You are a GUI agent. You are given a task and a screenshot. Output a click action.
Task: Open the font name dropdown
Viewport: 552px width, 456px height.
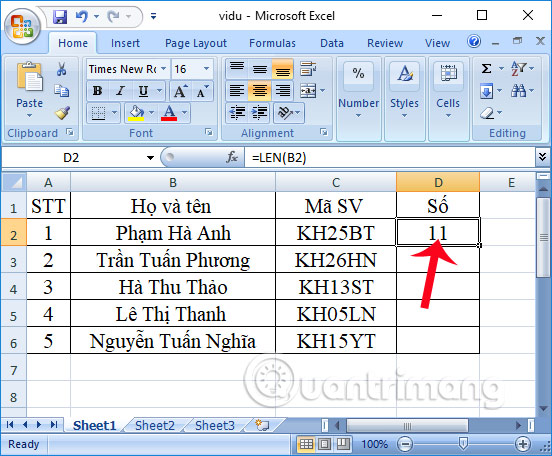tap(163, 69)
